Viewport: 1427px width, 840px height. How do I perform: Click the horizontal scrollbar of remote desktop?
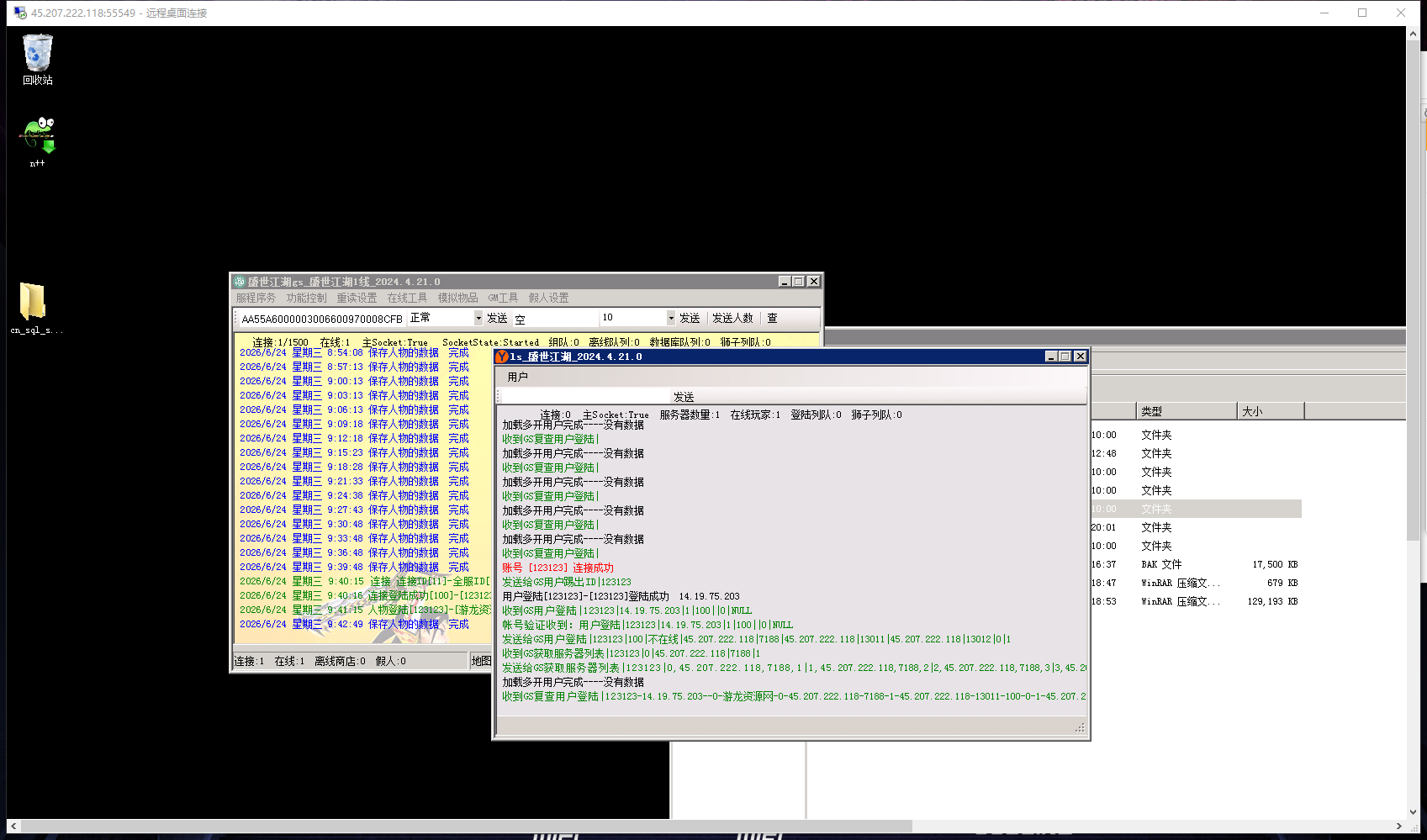459,826
